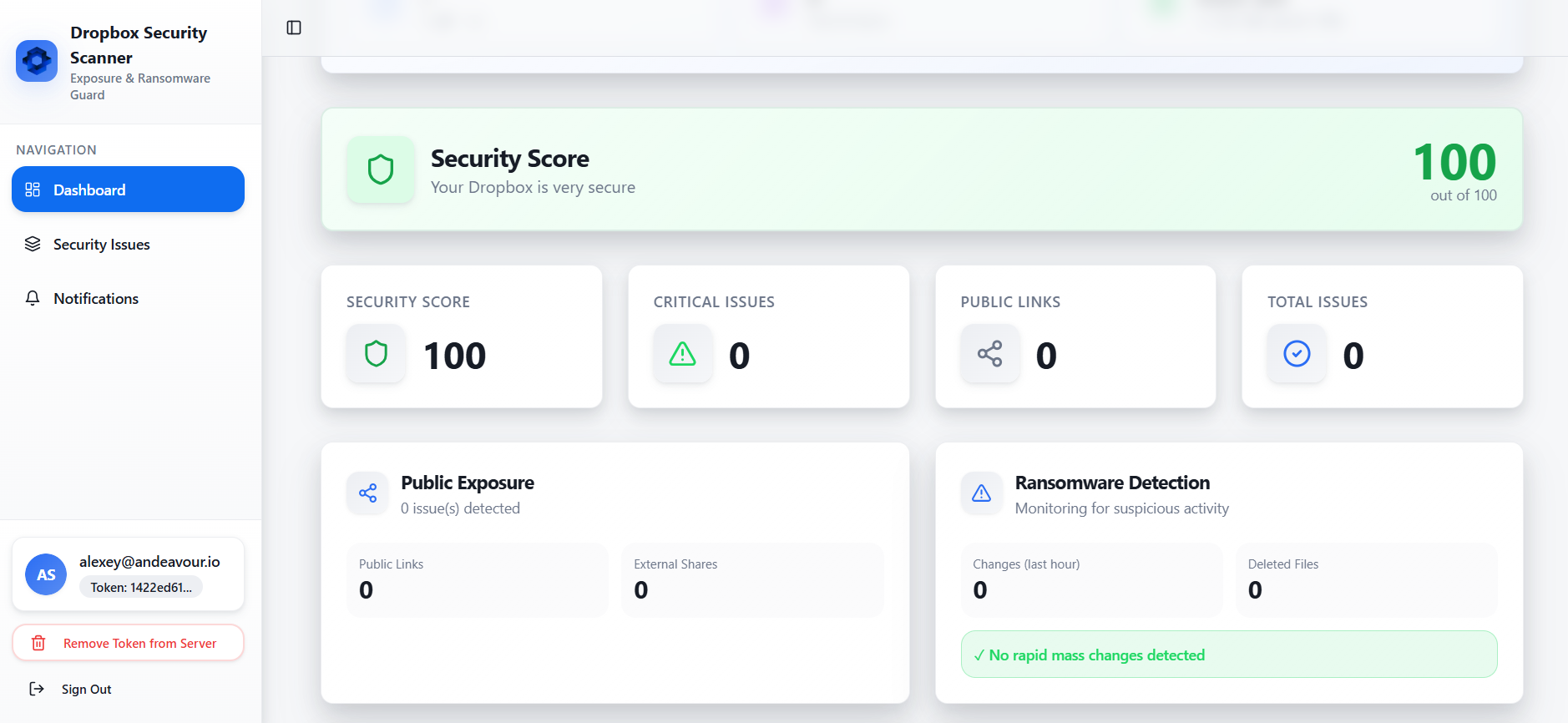The image size is (1568, 723).
Task: Click the Token: 1422ed61... badge
Action: click(141, 587)
